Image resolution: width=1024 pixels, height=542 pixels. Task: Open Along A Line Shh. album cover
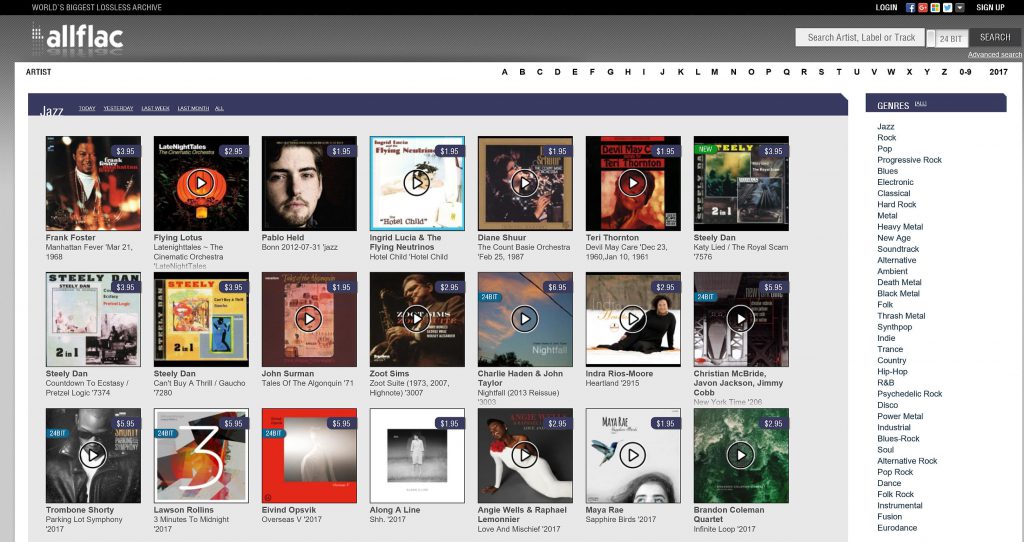417,455
